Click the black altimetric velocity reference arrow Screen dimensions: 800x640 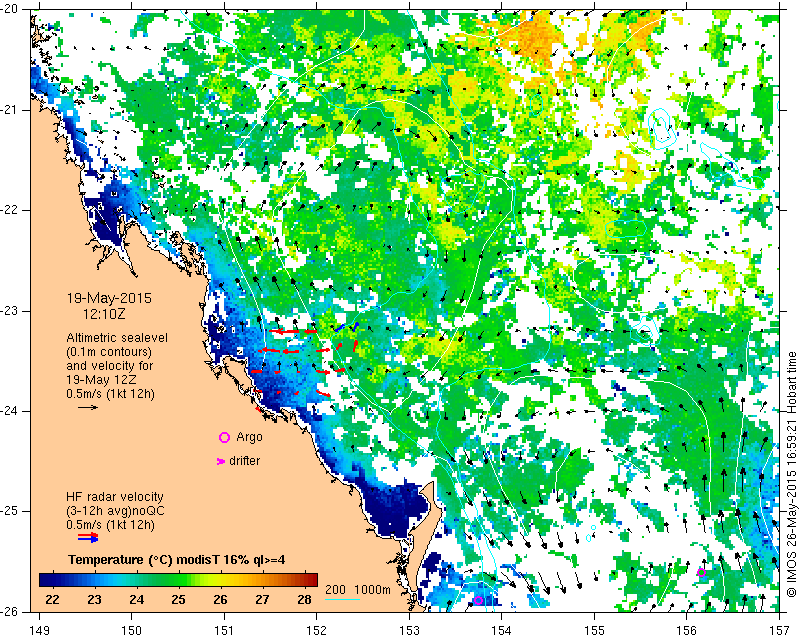(x=88, y=407)
